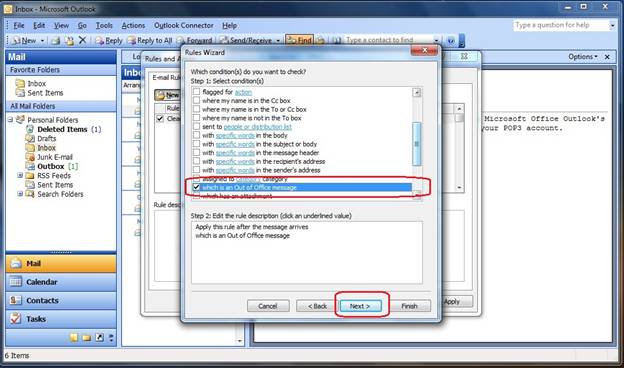Image resolution: width=624 pixels, height=368 pixels.
Task: Click the conditions list scrollbar thumb
Action: coord(417,144)
